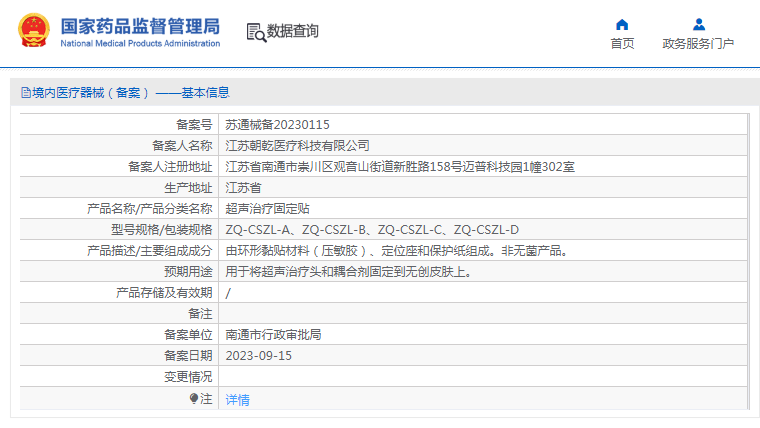Select product name 超声治疗固定贴
Screen dimensions: 760x428
268,208
